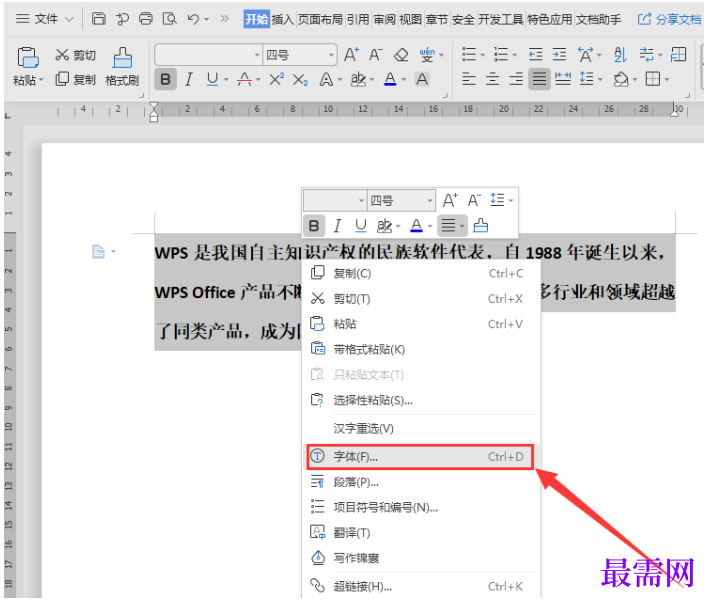Toggle justify alignment in mini toolbar
Image resolution: width=713 pixels, height=604 pixels.
(449, 226)
